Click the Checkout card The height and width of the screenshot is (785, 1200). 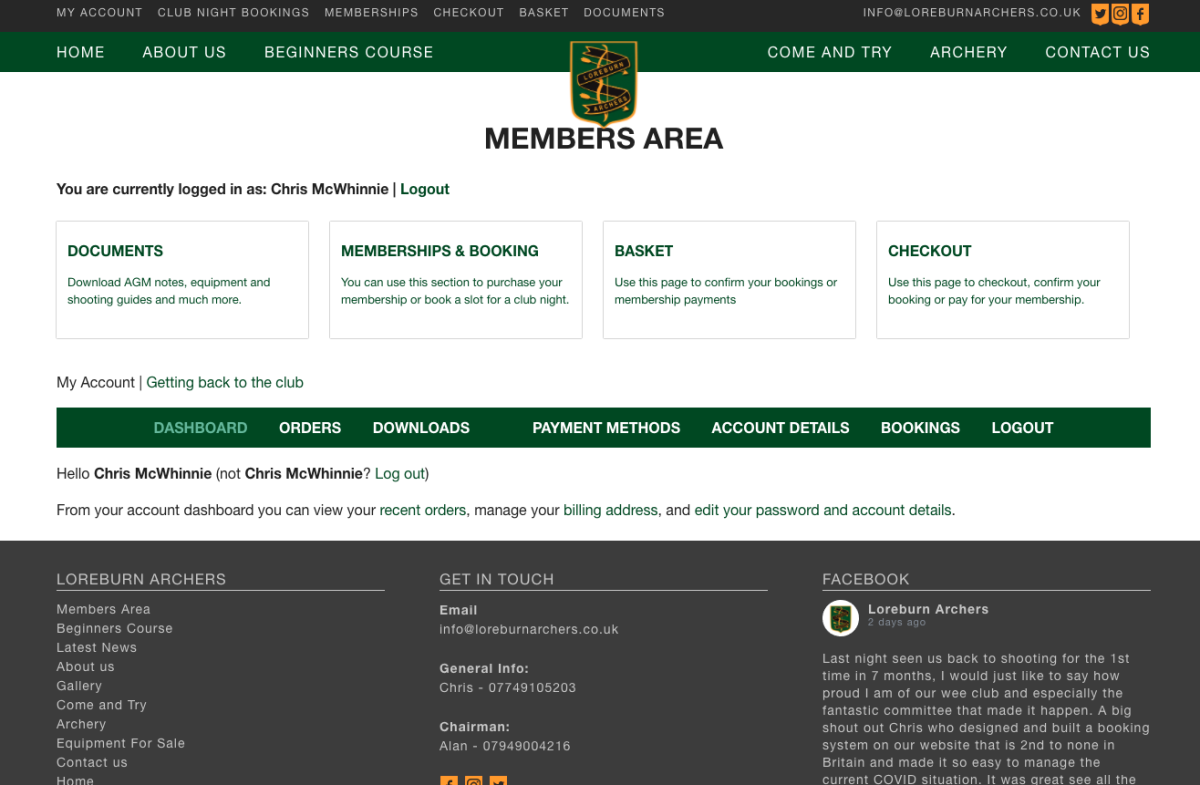(x=1002, y=279)
